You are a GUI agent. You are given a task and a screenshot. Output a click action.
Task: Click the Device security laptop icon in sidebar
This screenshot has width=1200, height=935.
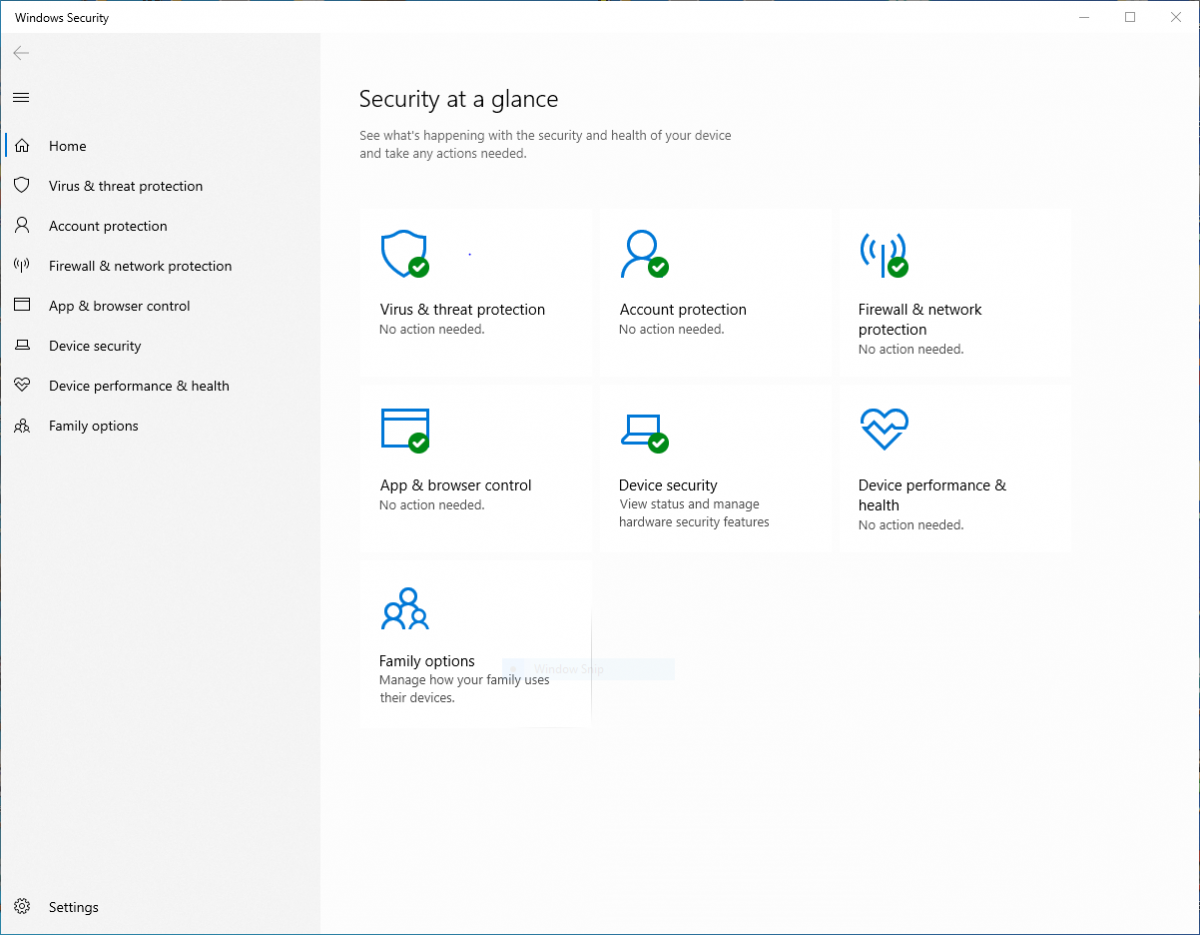pos(22,346)
